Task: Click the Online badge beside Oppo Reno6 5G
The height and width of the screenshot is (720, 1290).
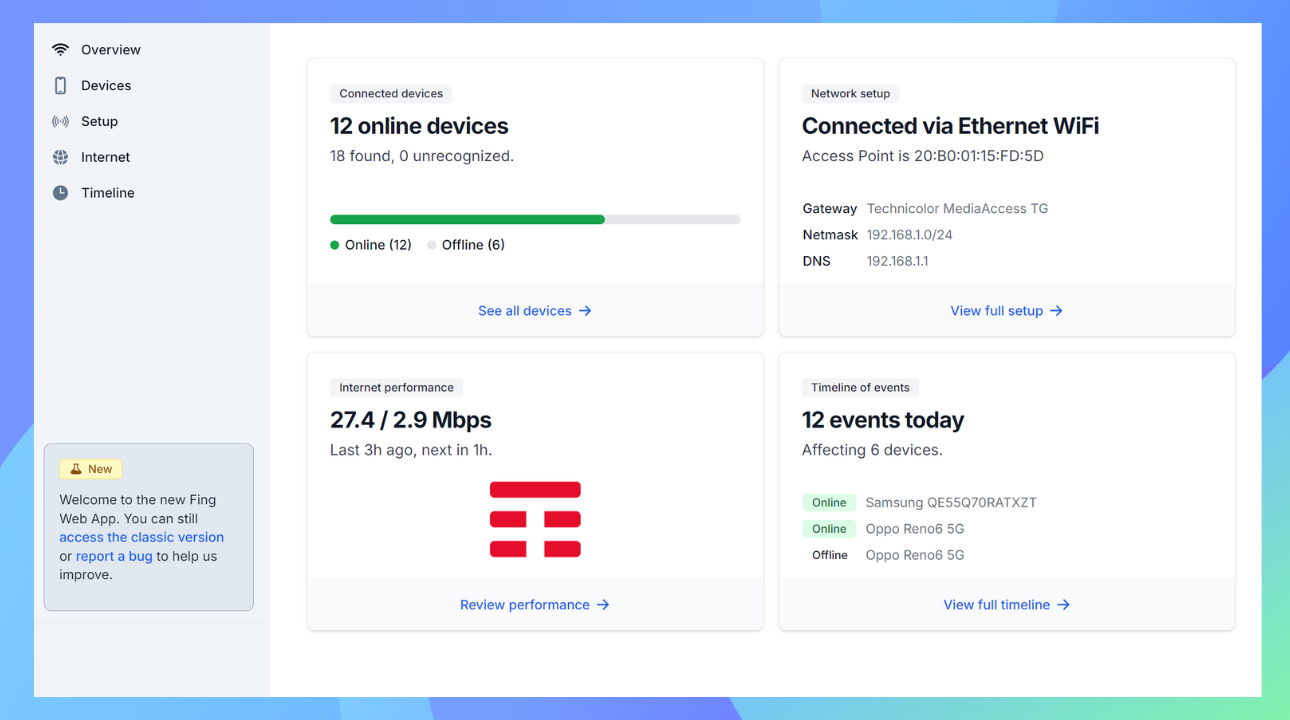Action: pos(829,529)
